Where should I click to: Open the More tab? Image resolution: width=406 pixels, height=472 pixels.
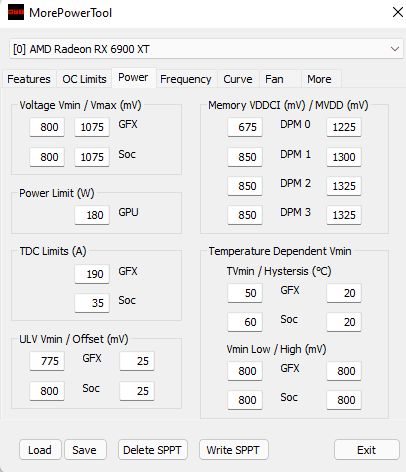[x=319, y=79]
